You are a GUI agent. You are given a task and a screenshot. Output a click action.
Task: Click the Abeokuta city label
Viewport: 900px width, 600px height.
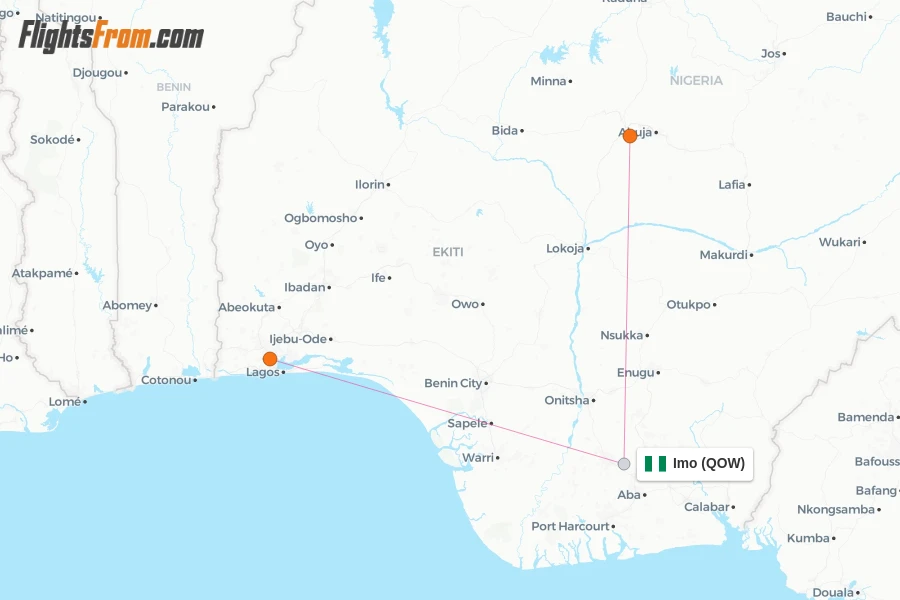(246, 307)
